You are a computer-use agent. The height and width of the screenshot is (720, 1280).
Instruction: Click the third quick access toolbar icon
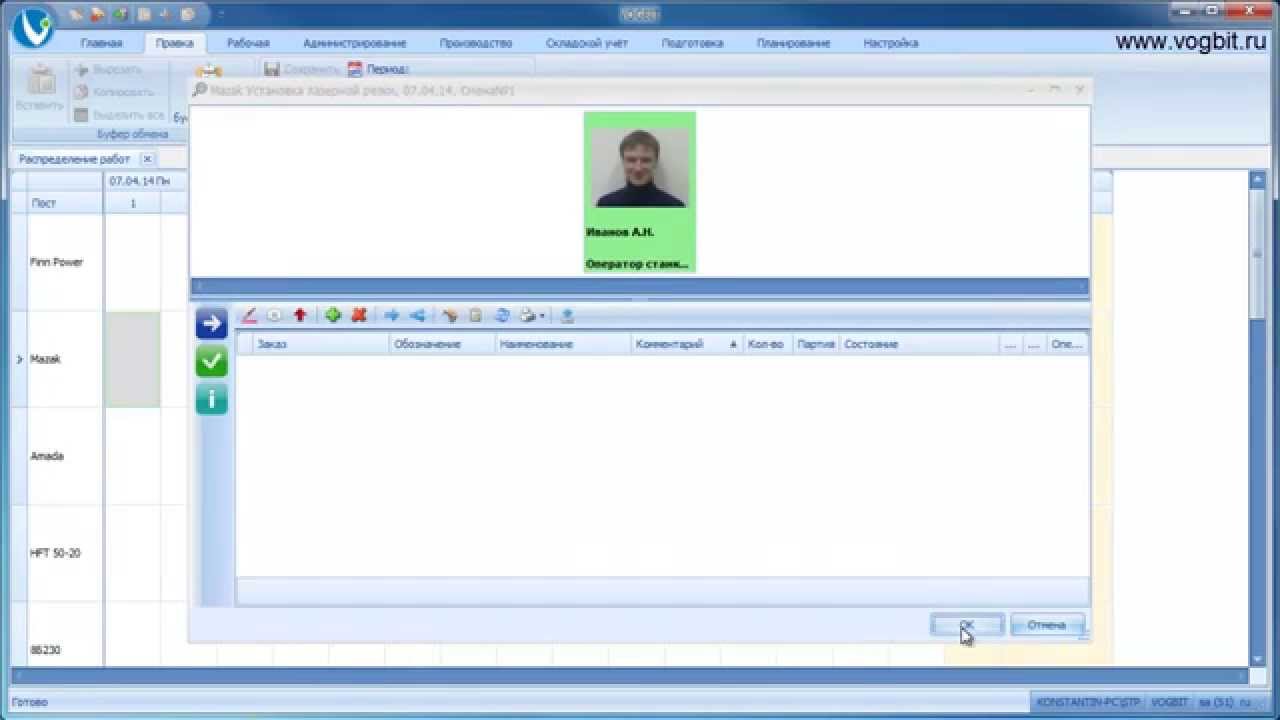[120, 14]
